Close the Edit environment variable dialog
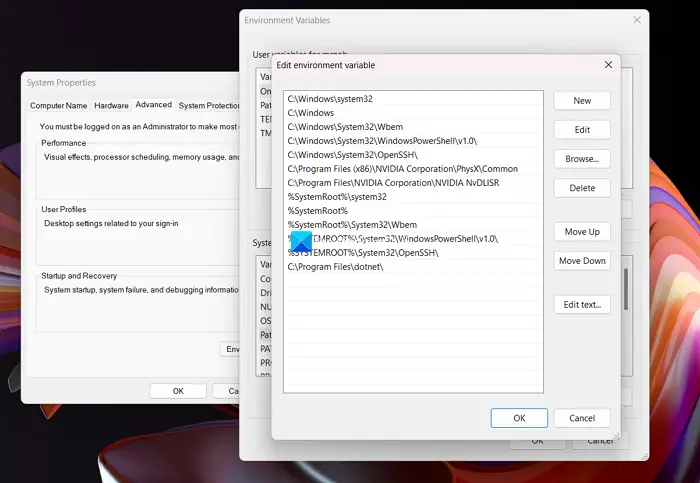 608,65
